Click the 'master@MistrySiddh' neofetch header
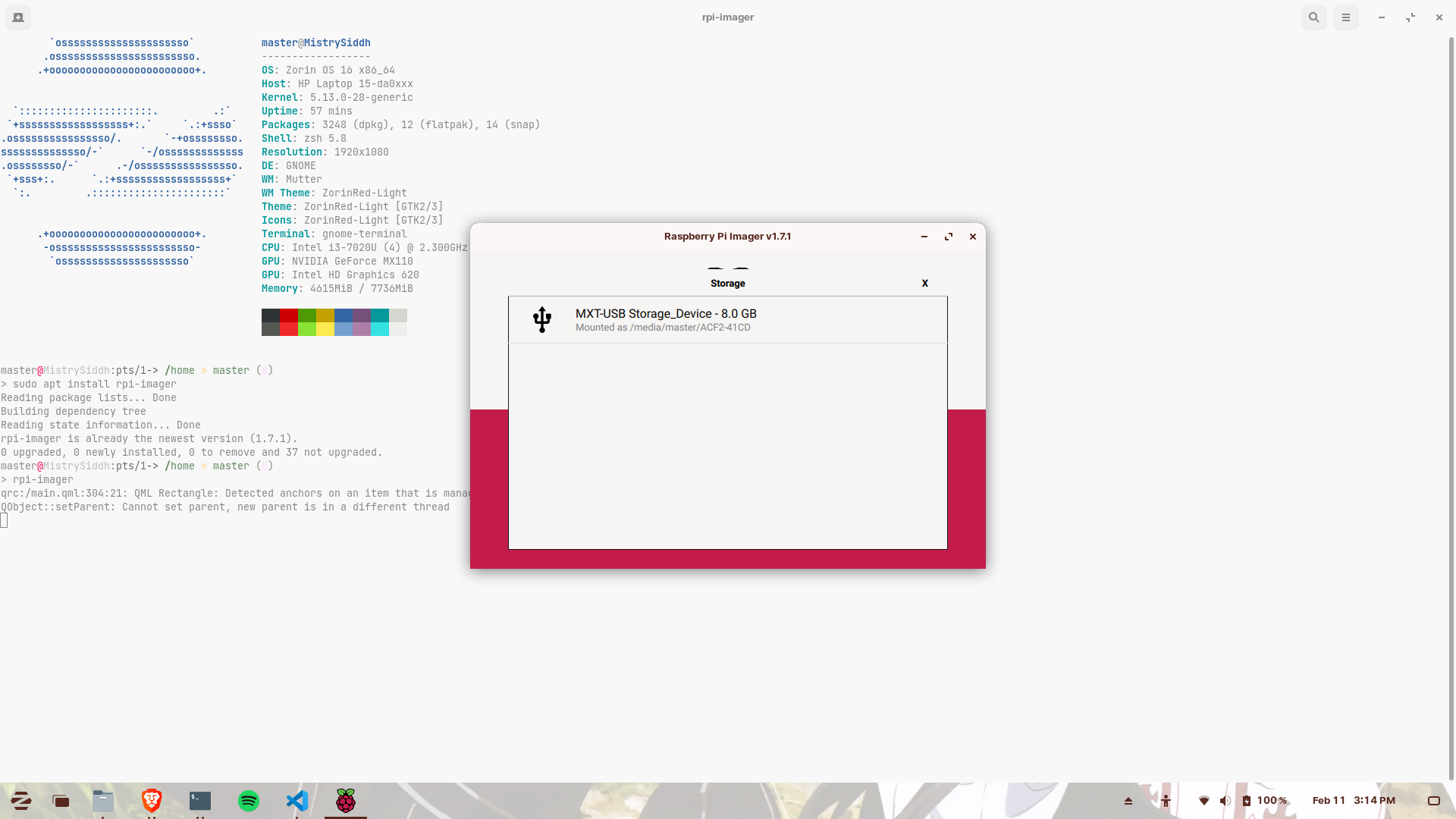 click(x=316, y=43)
